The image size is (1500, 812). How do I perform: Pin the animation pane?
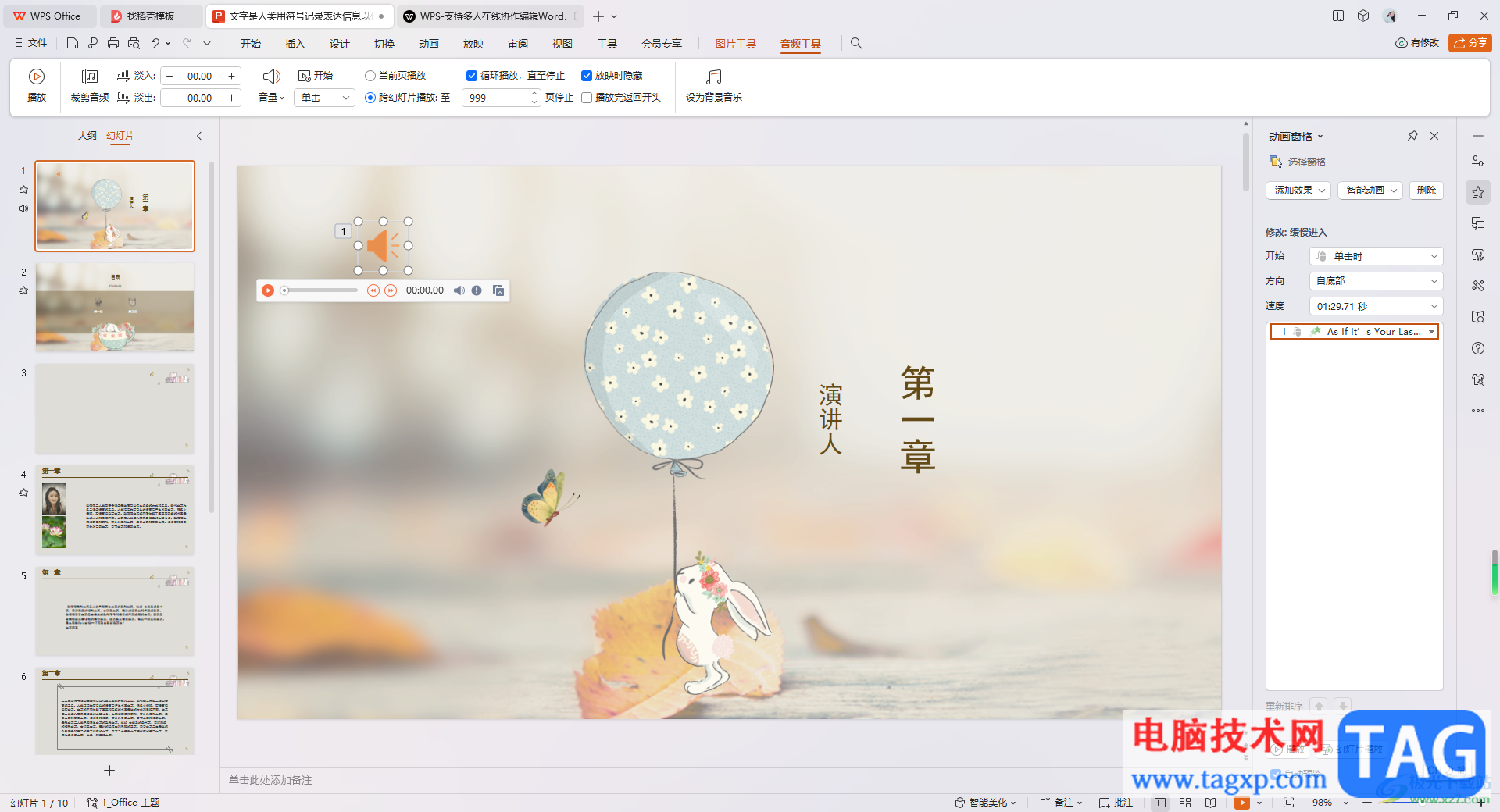click(x=1412, y=136)
